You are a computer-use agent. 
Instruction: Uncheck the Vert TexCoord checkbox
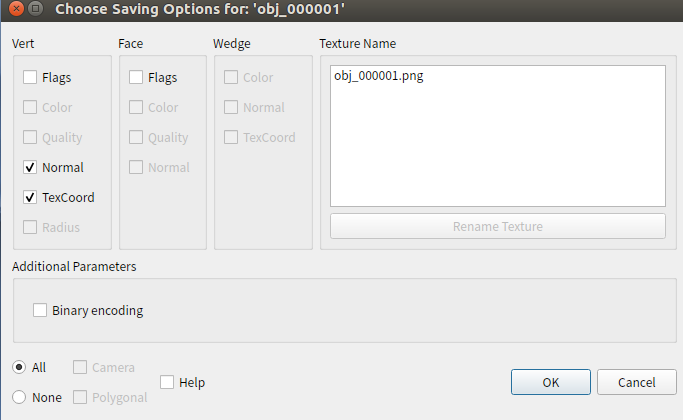point(30,197)
